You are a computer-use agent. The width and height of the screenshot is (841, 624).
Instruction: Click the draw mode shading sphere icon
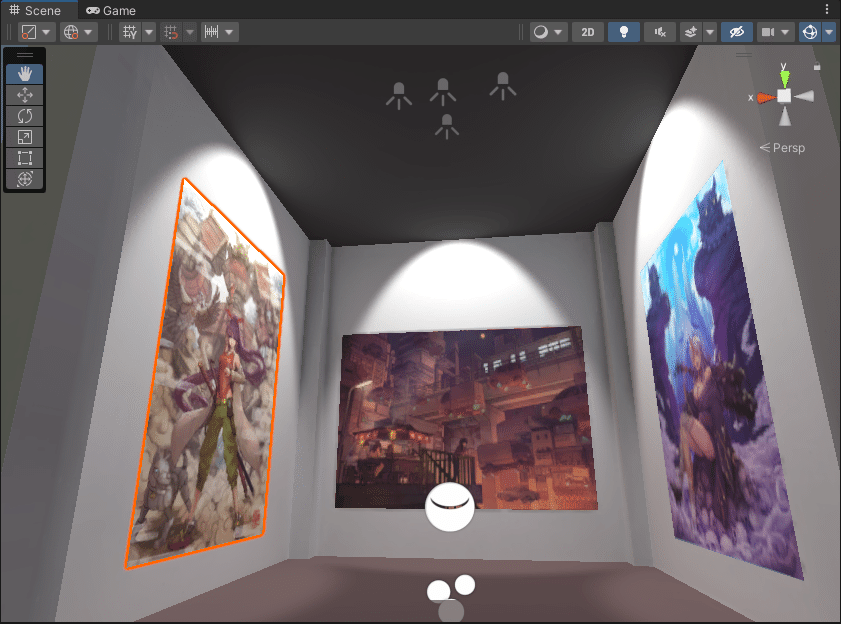click(541, 32)
